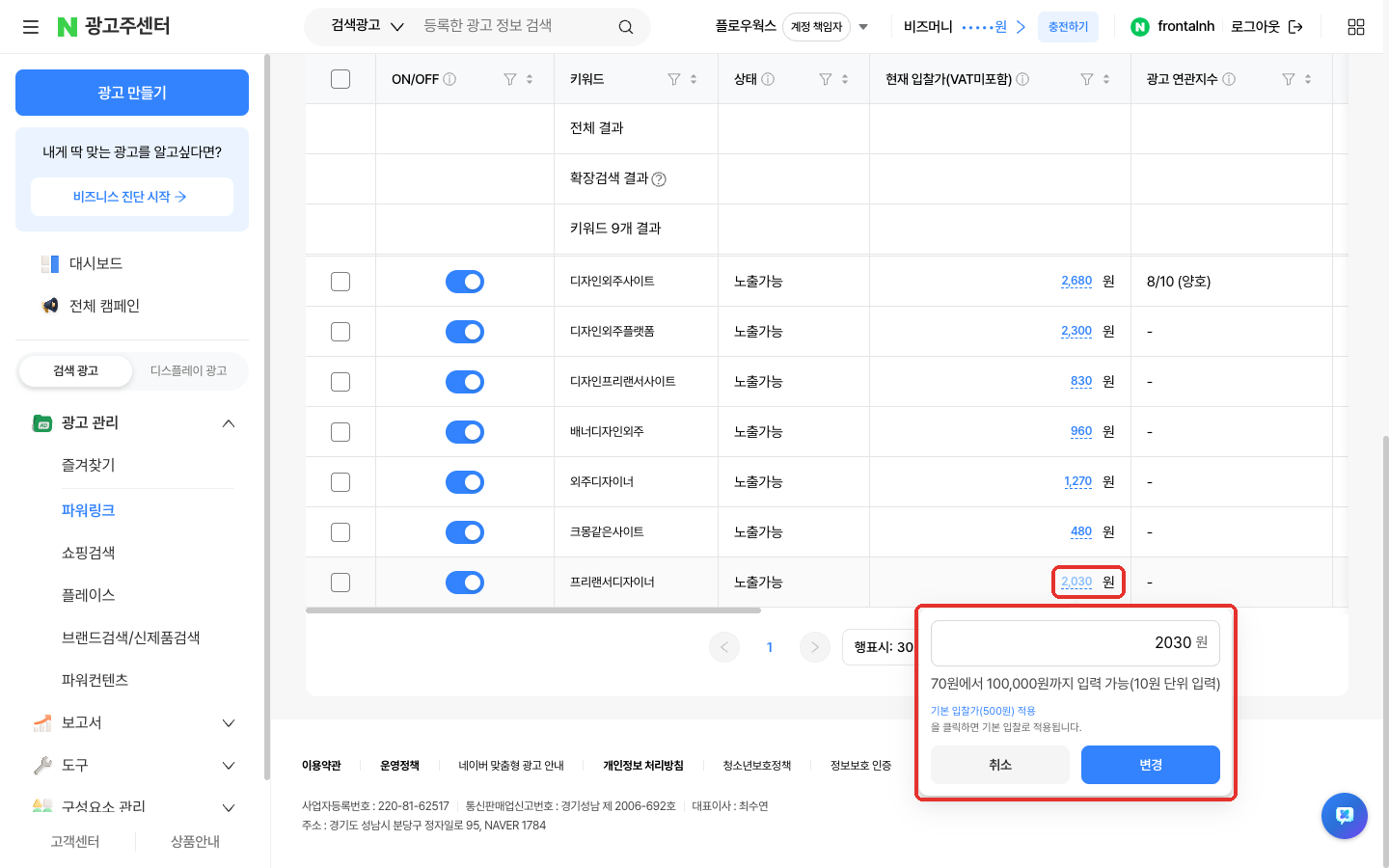The height and width of the screenshot is (868, 1389).
Task: Click the 확장검색 결과 help icon
Action: (659, 179)
